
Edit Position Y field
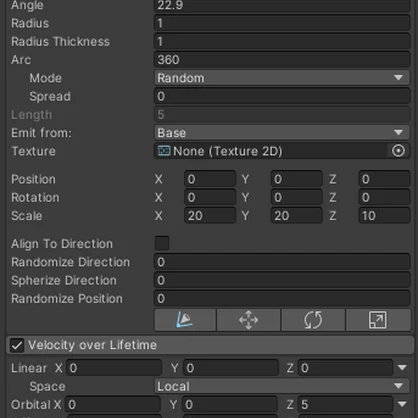pyautogui.click(x=297, y=179)
